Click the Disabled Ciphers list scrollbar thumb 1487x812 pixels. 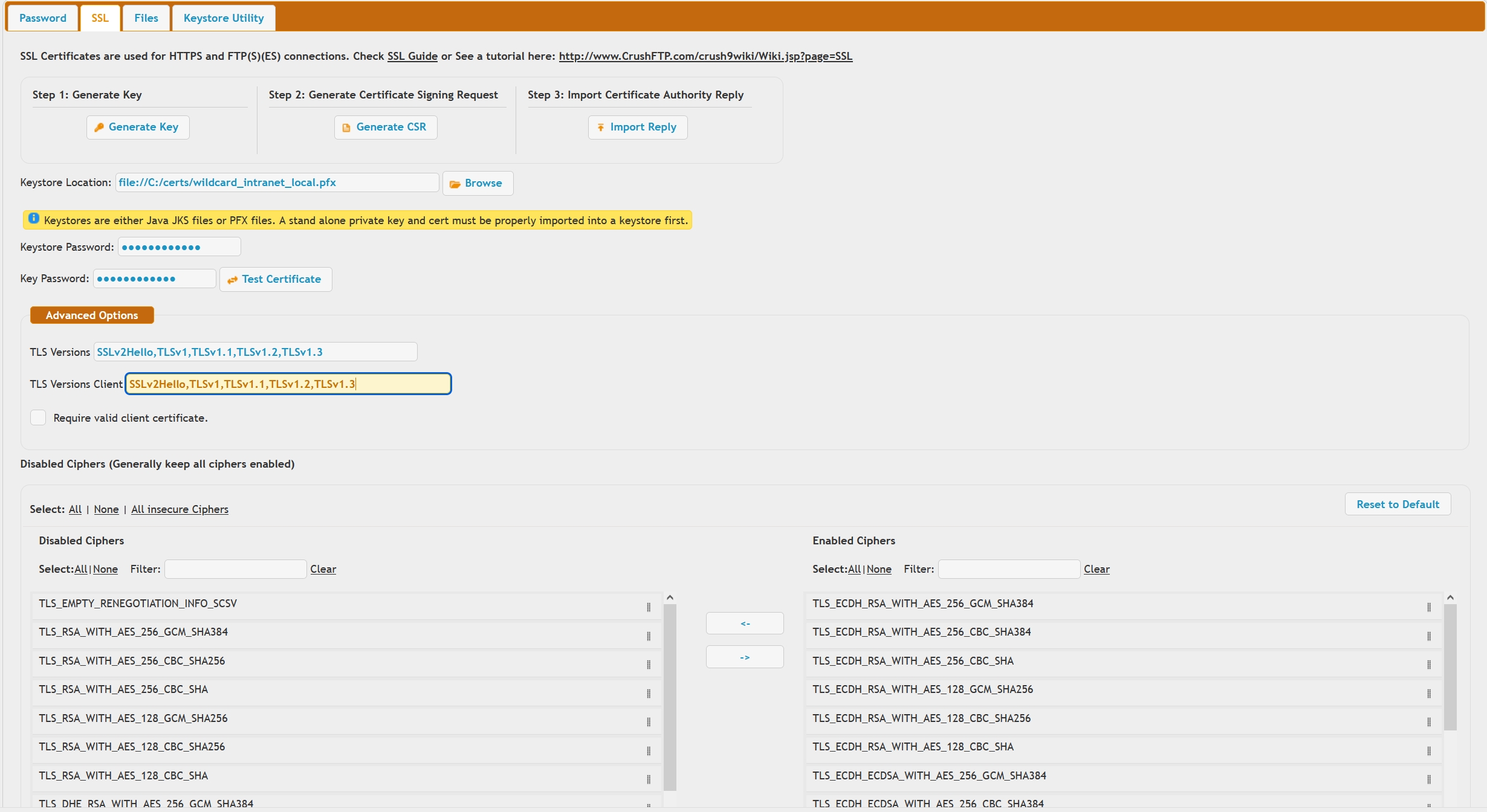pyautogui.click(x=670, y=697)
